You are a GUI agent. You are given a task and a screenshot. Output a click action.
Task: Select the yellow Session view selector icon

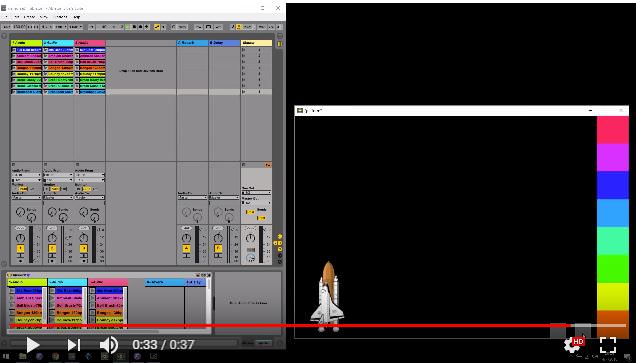pyautogui.click(x=279, y=43)
